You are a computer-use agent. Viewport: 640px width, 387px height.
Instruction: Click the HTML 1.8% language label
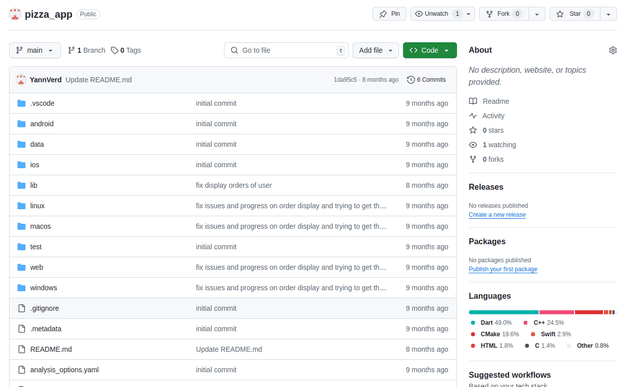[497, 346]
